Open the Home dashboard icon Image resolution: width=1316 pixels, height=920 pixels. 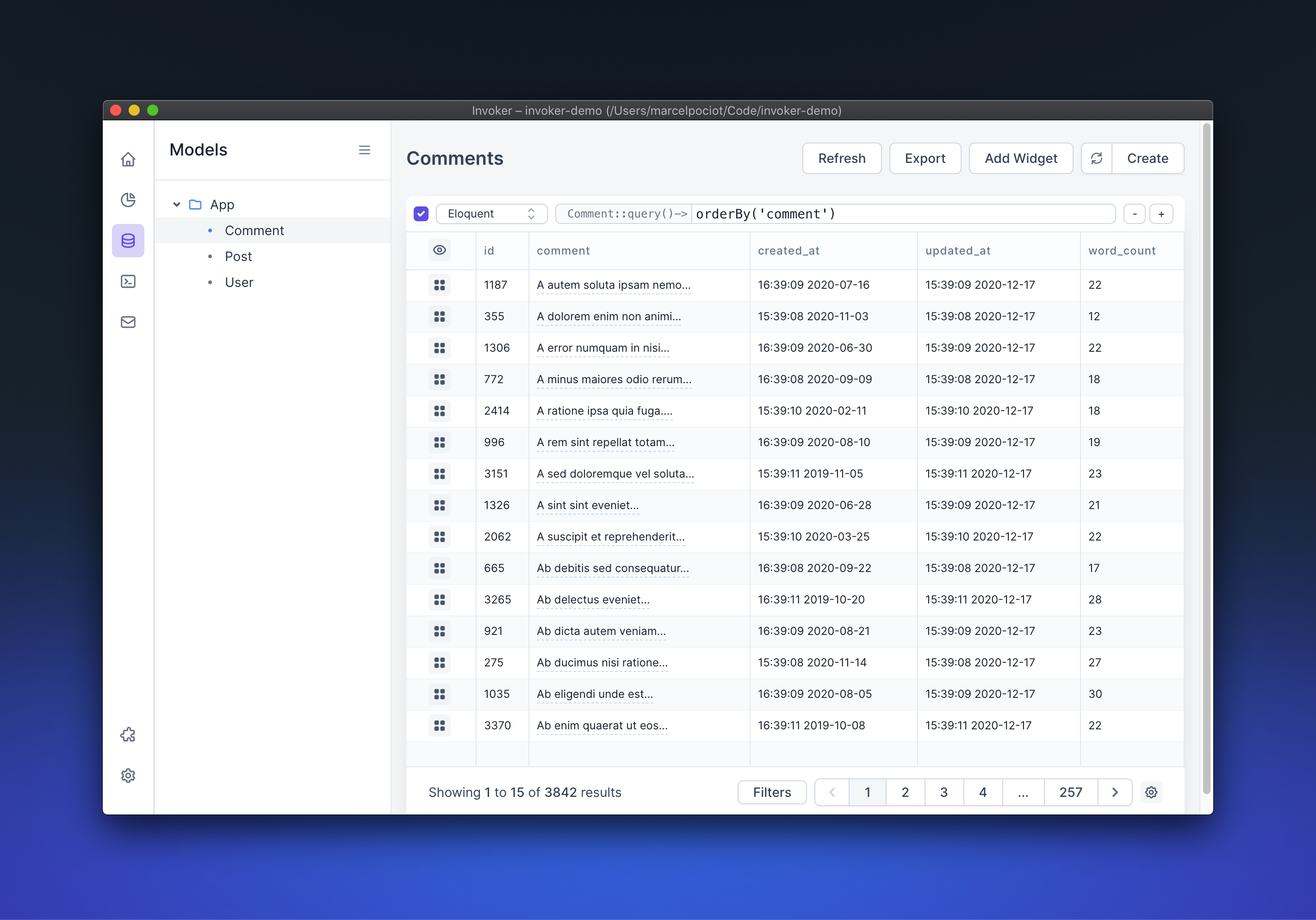(x=128, y=159)
